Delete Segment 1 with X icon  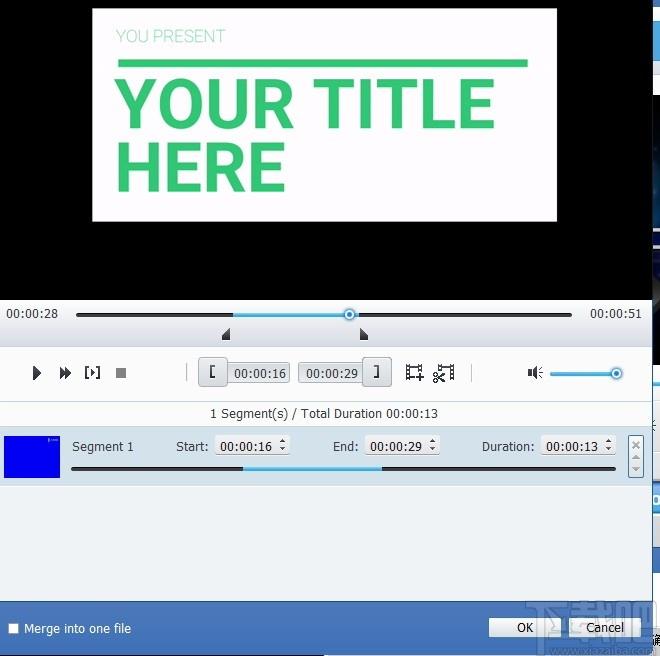[x=636, y=445]
